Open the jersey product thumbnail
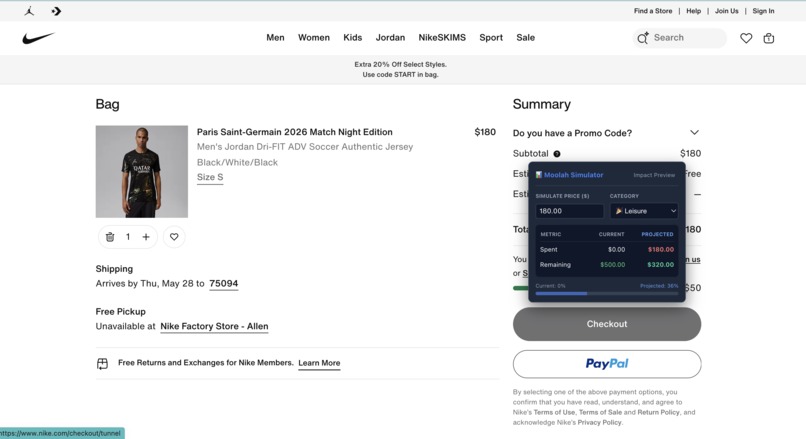The image size is (806, 439). (x=142, y=172)
